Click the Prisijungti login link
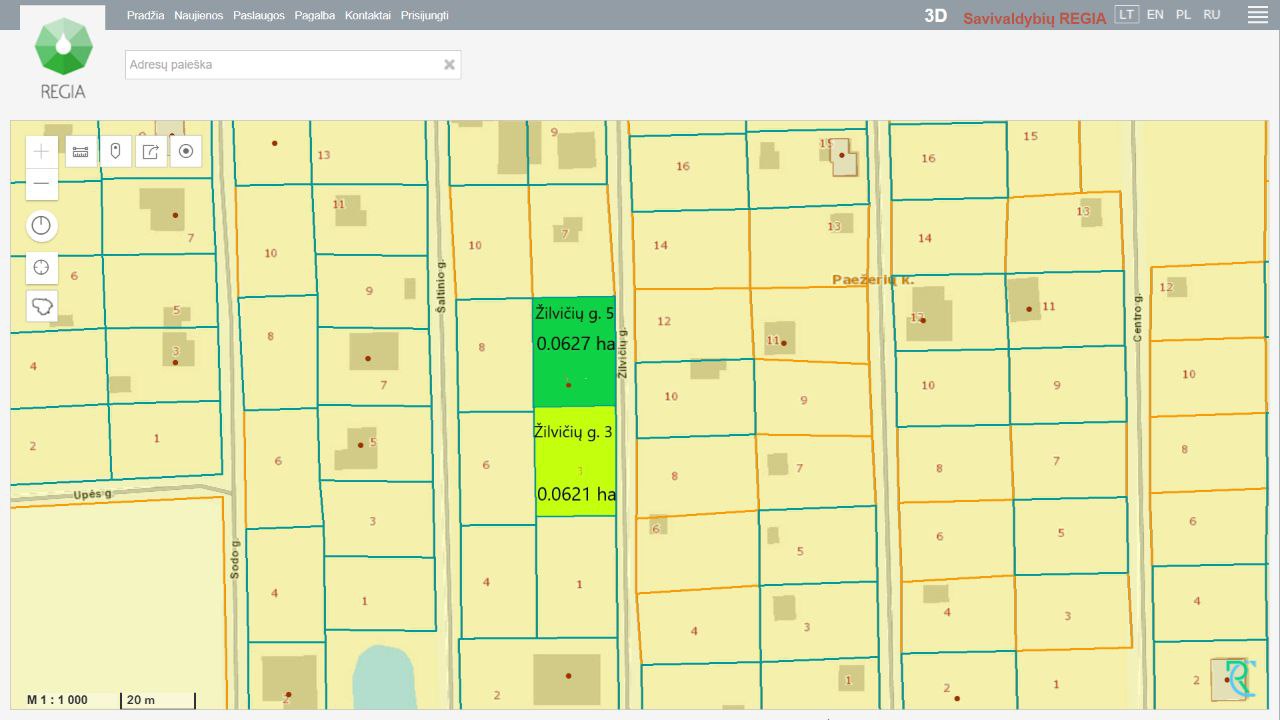Viewport: 1280px width, 720px height. (425, 16)
